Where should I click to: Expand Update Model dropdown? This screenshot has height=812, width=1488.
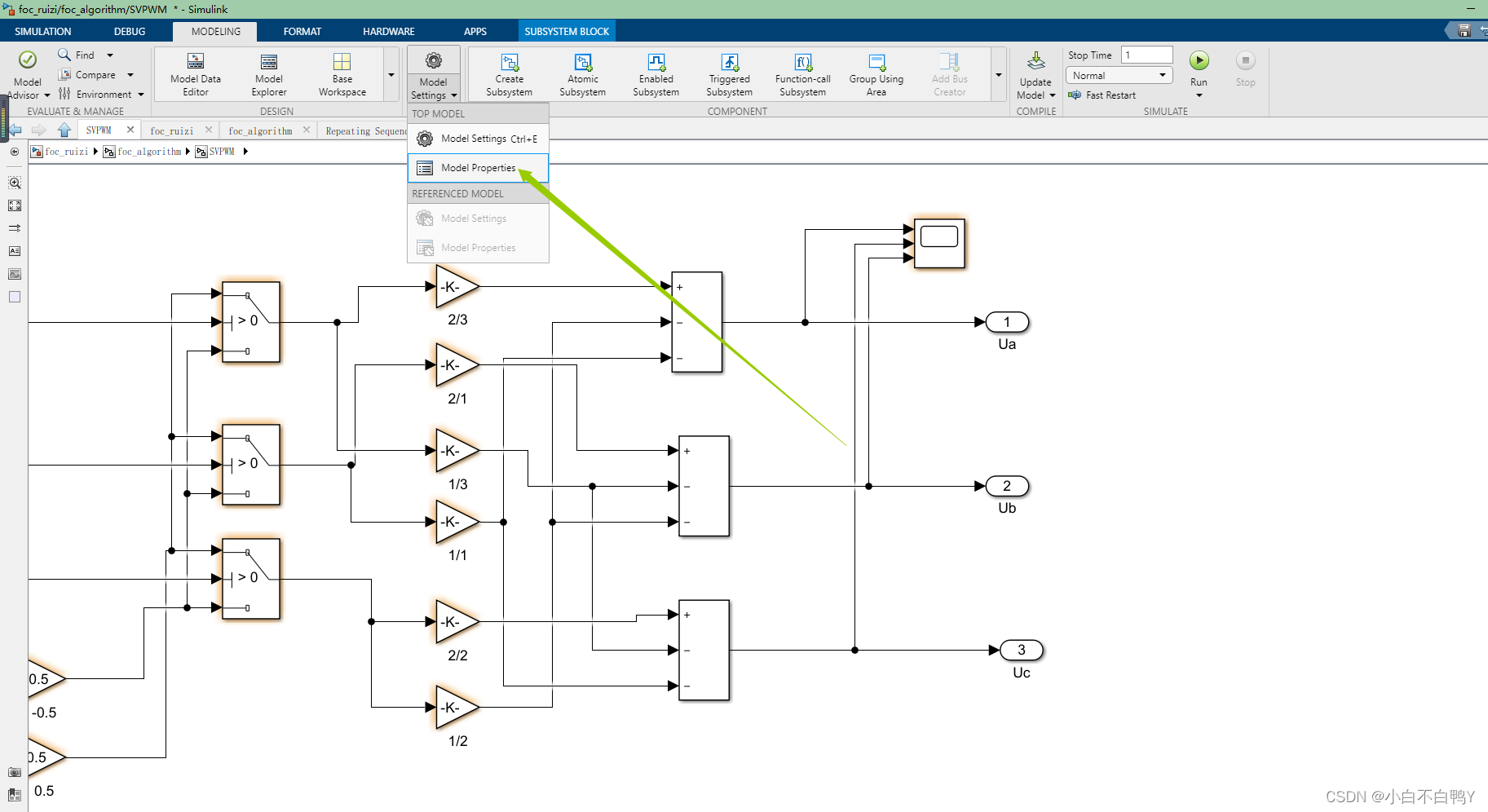point(1053,95)
